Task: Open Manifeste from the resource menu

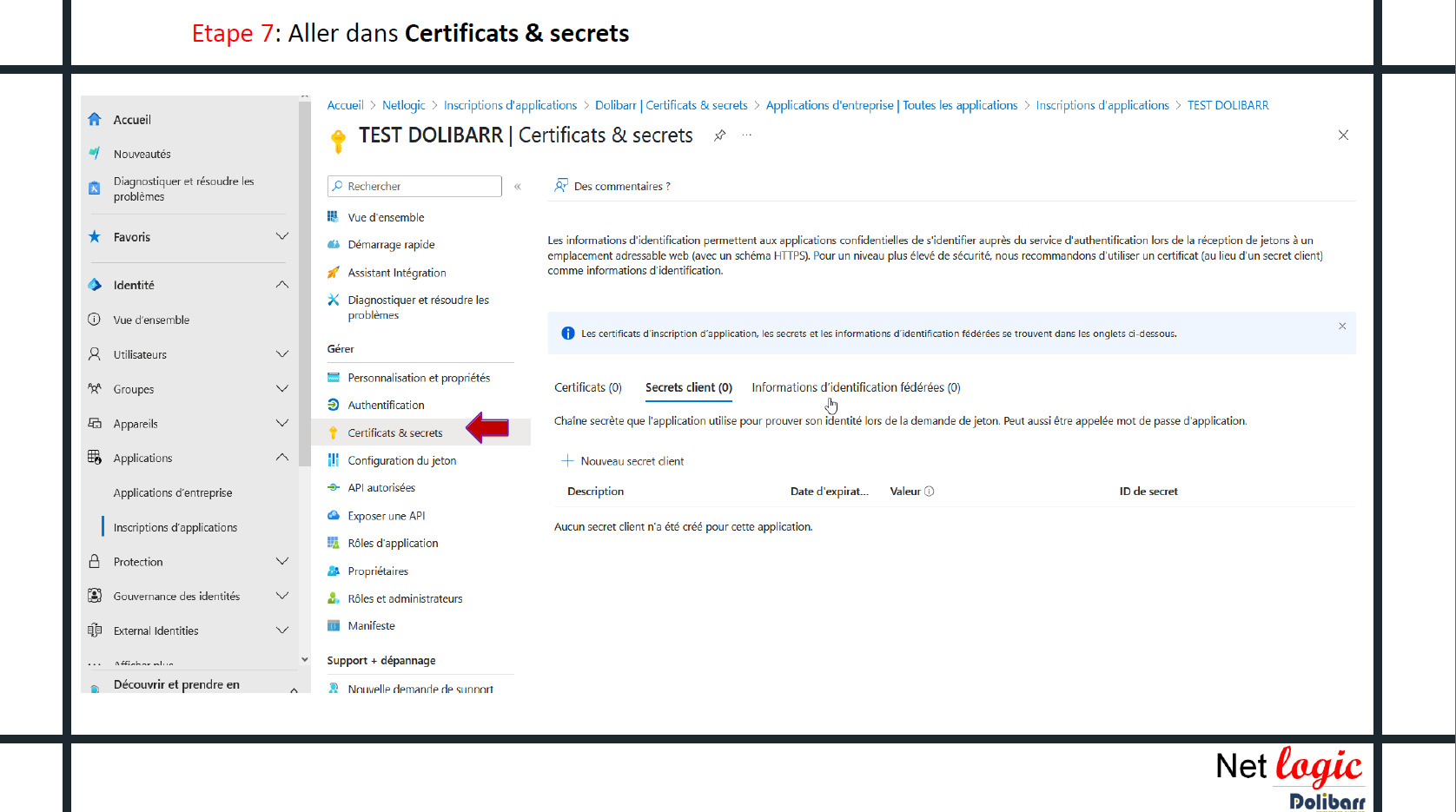Action: click(371, 626)
